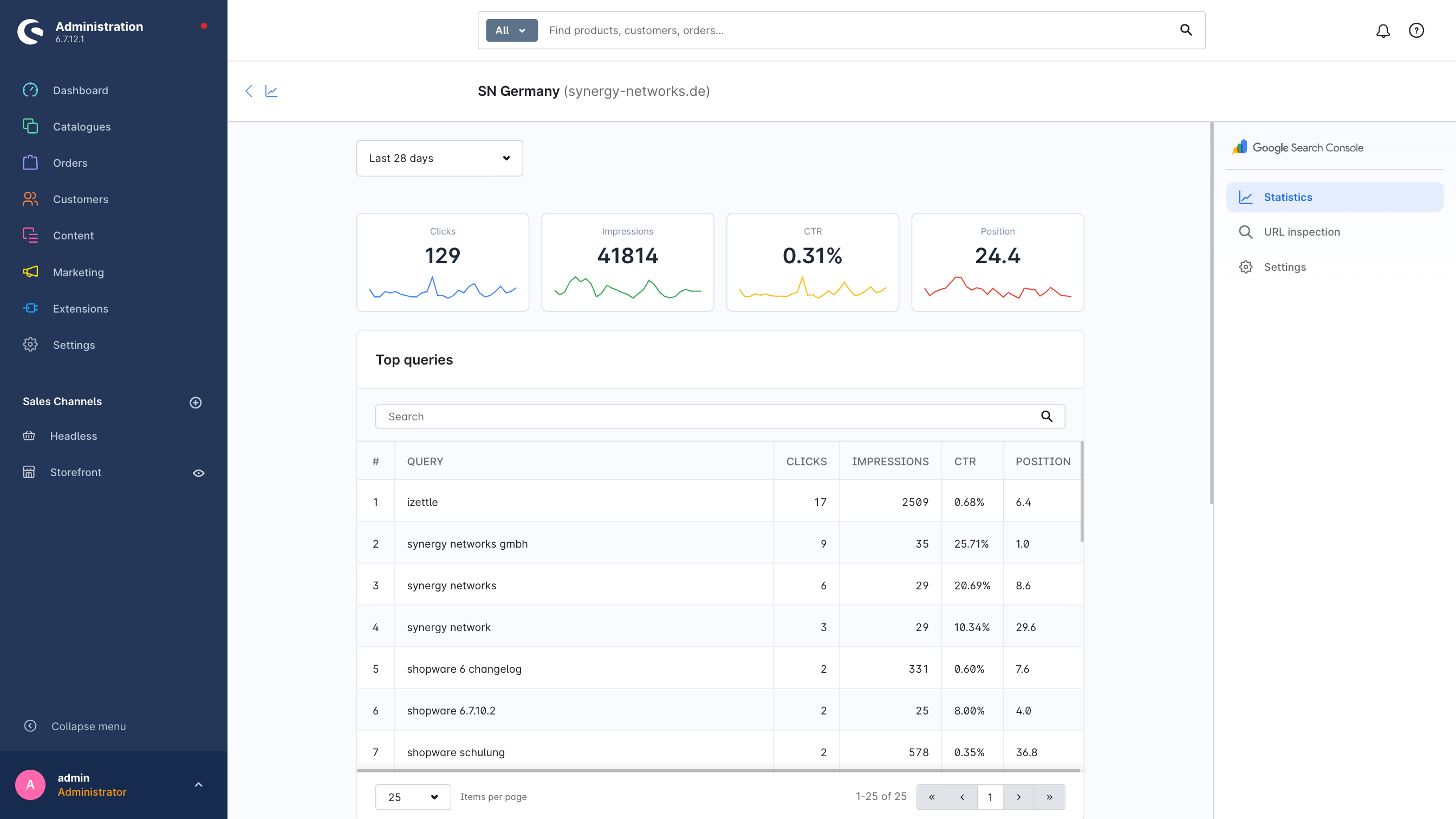Open the Customers section
1456x819 pixels.
[x=80, y=199]
